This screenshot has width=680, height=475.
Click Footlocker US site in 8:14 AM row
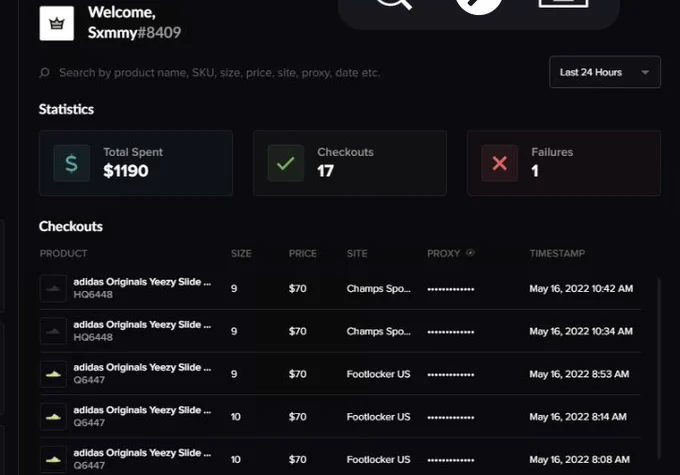tap(379, 417)
